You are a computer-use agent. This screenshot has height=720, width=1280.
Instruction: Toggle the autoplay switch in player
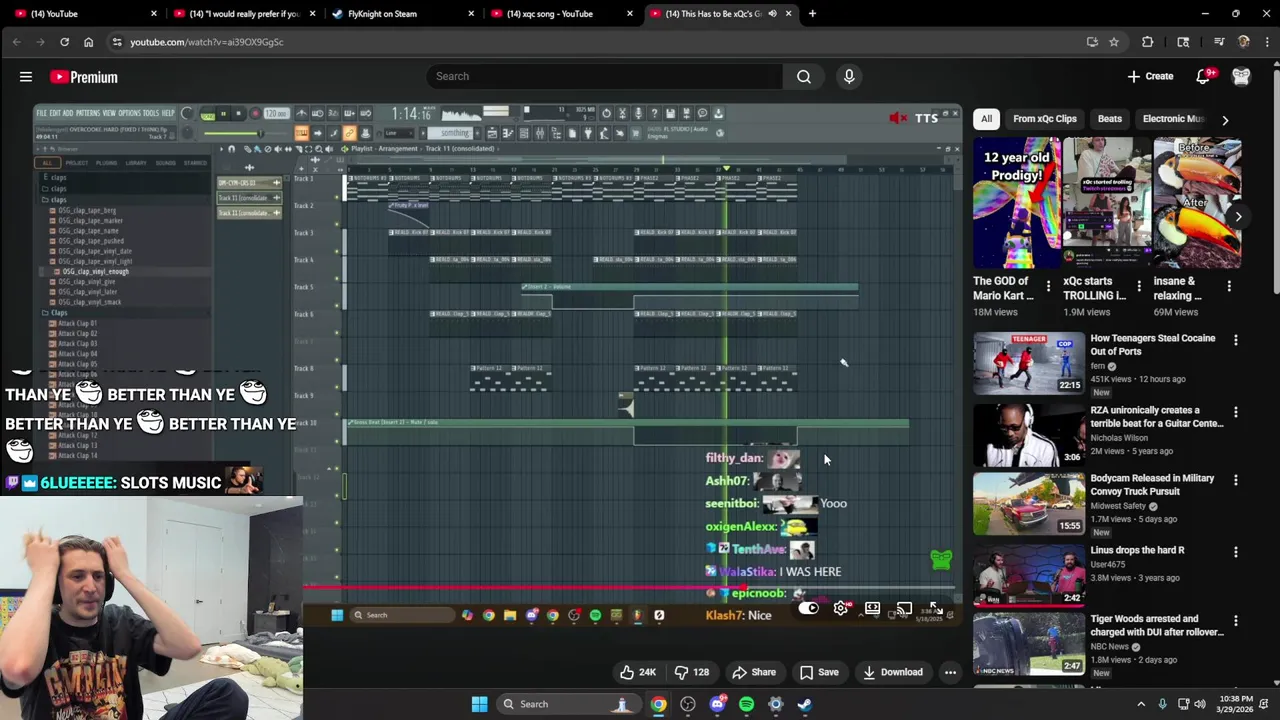(809, 609)
